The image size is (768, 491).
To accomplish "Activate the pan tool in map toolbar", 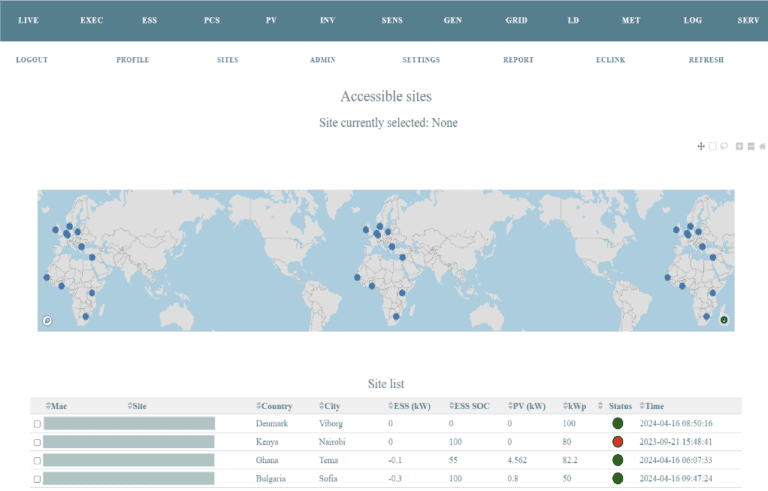I will pos(701,146).
